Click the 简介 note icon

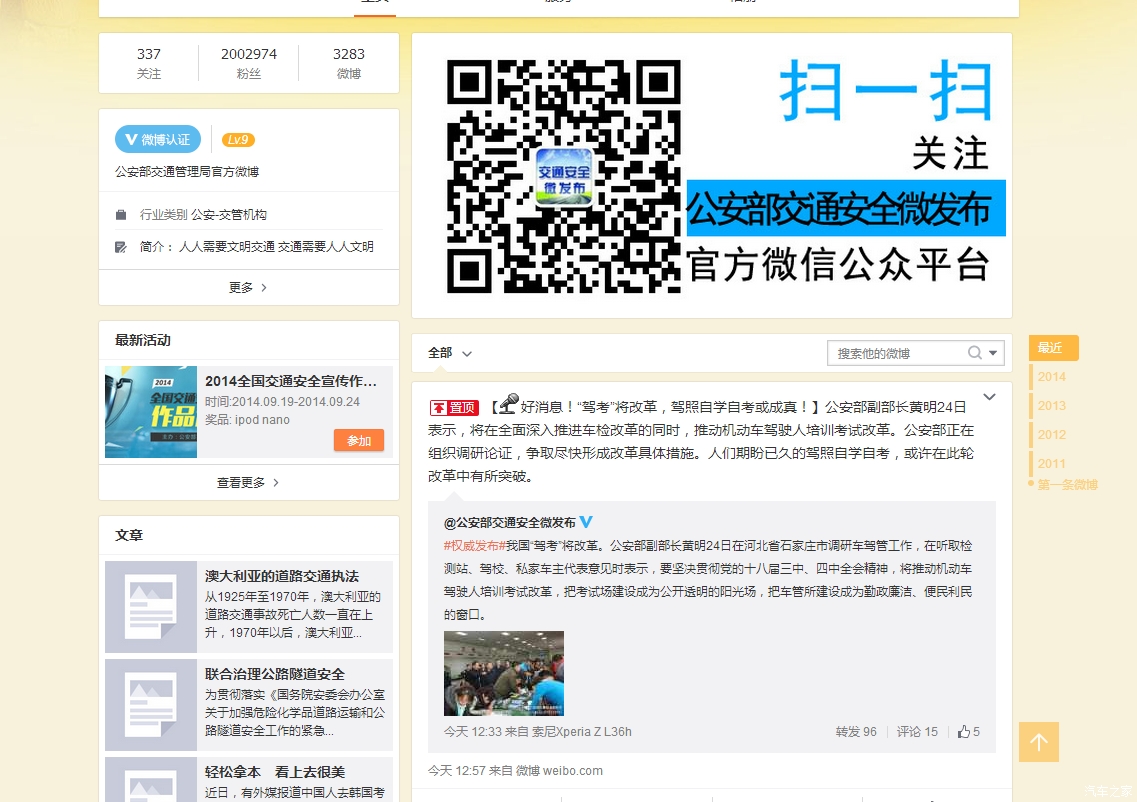pos(121,247)
